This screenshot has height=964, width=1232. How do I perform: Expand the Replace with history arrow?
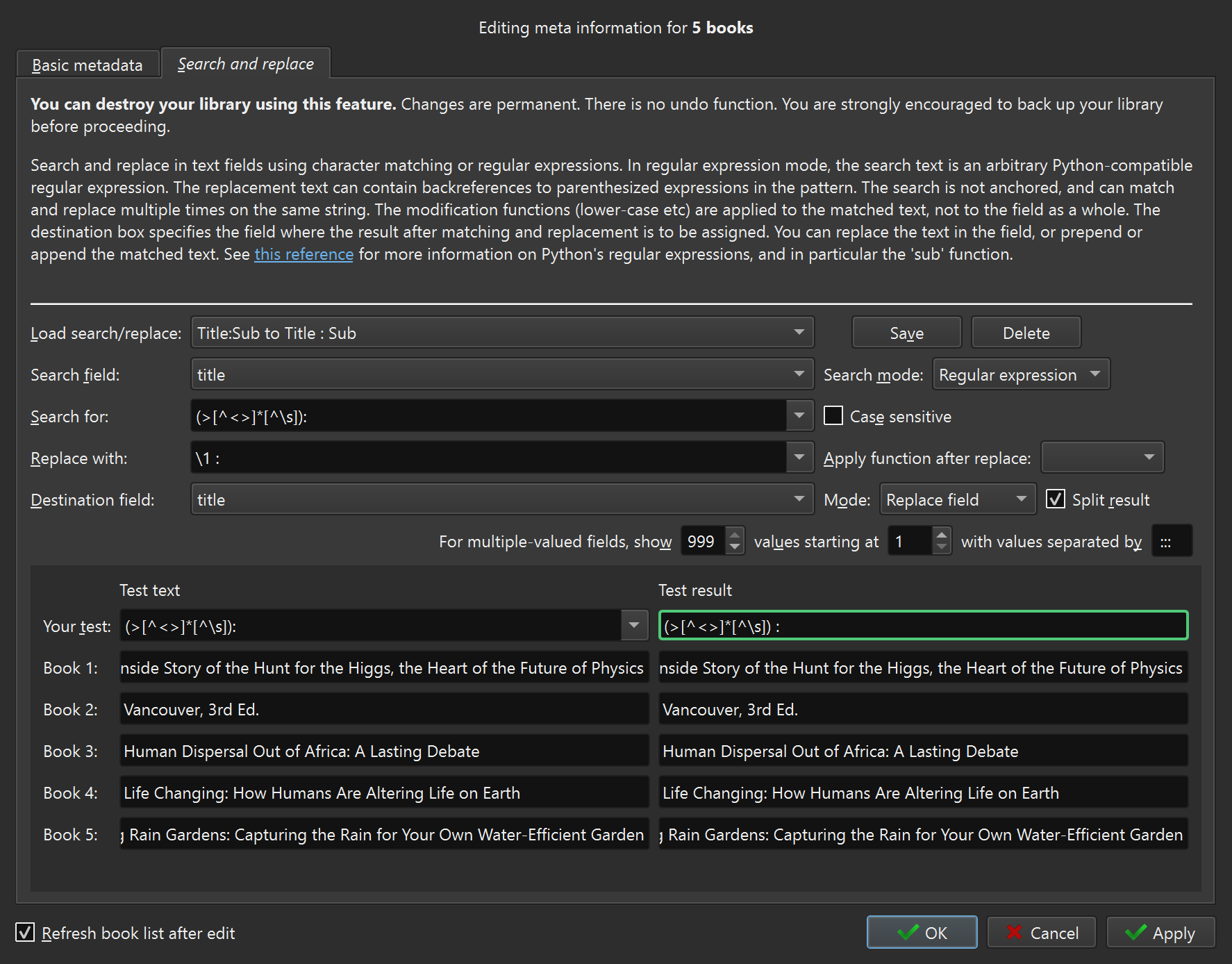click(x=799, y=458)
